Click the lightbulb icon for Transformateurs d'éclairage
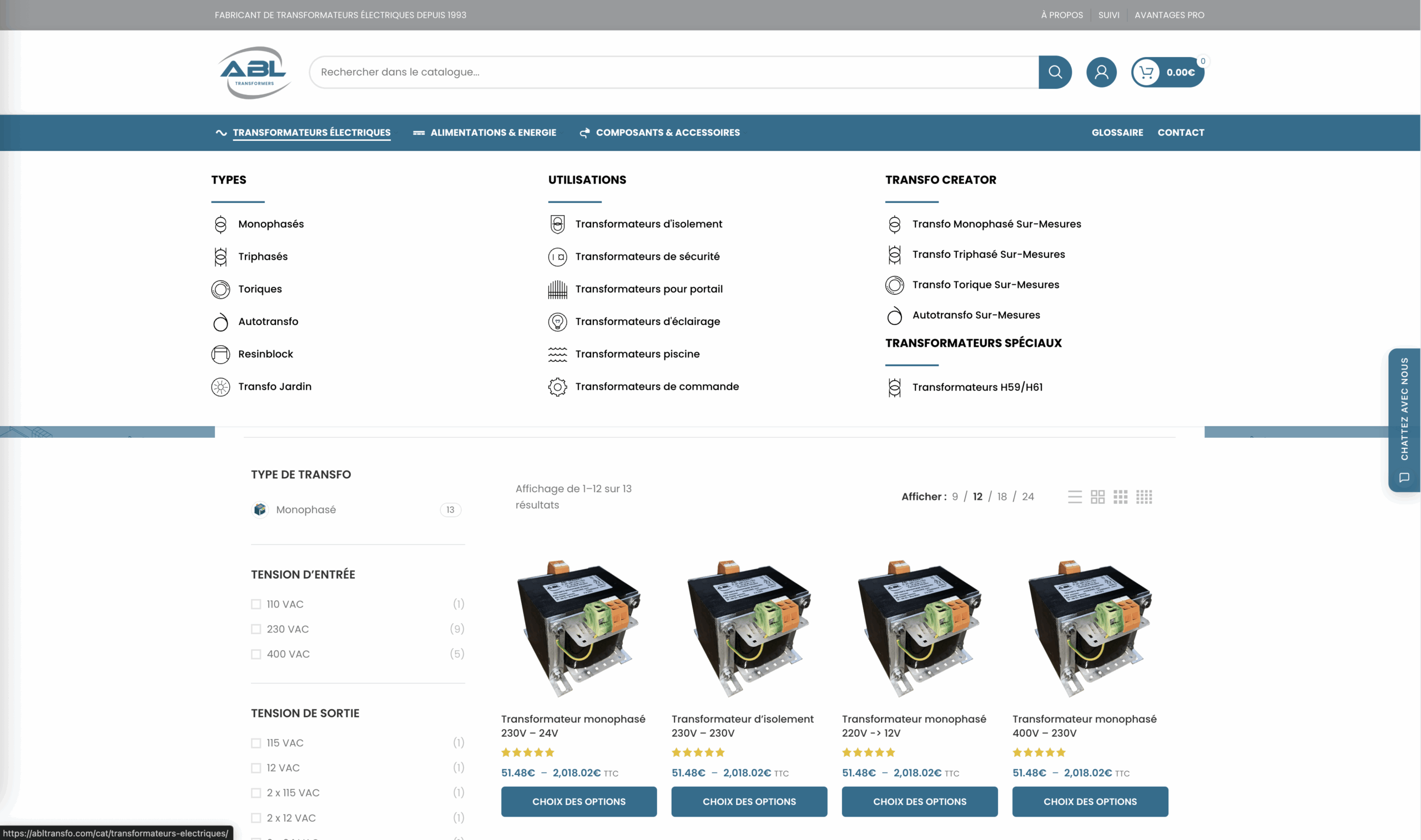Screen dimensions: 1421x840 click(x=557, y=321)
